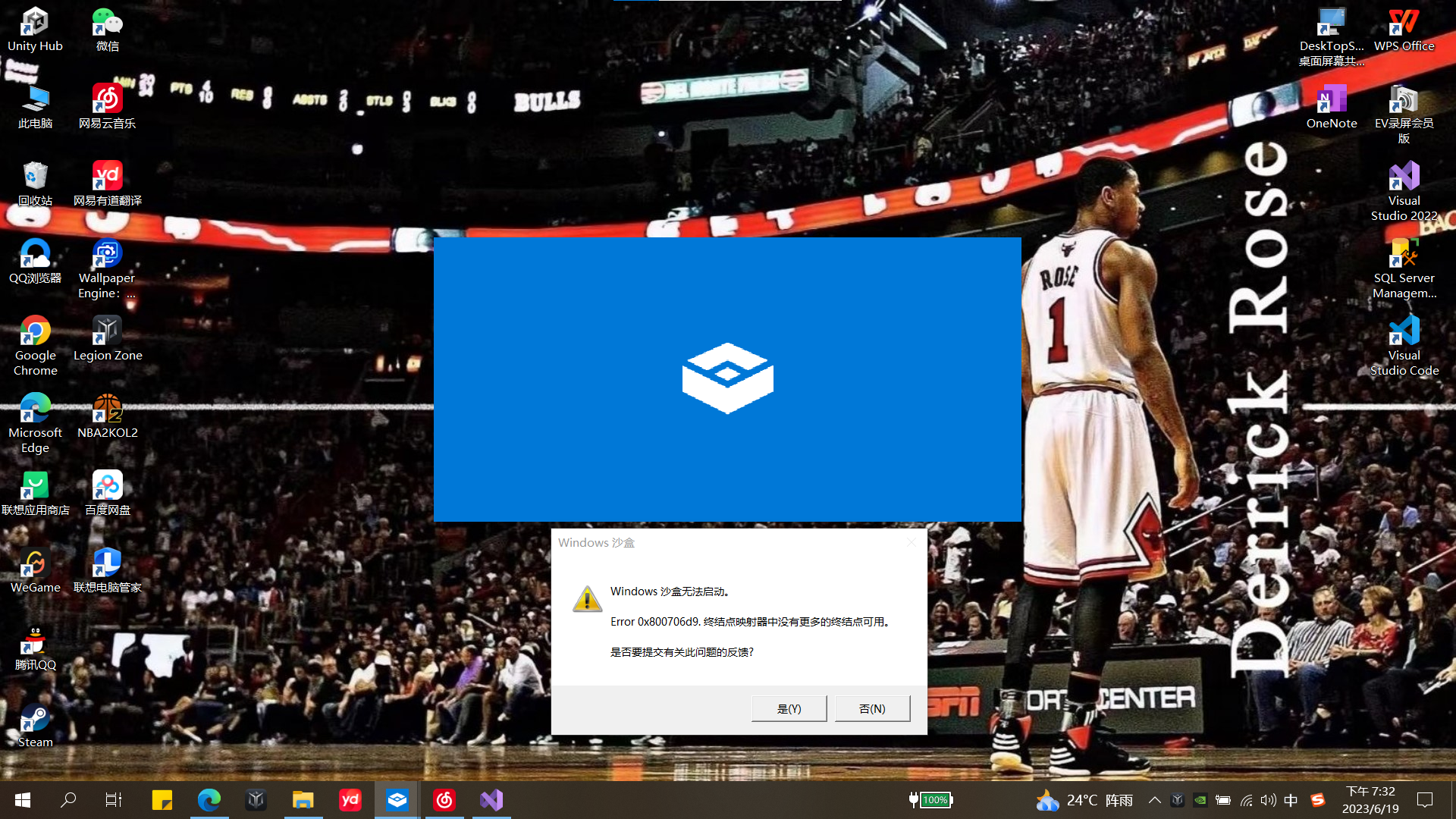The image size is (1456, 819).
Task: Click the Visual Studio icon in the taskbar
Action: click(x=491, y=799)
